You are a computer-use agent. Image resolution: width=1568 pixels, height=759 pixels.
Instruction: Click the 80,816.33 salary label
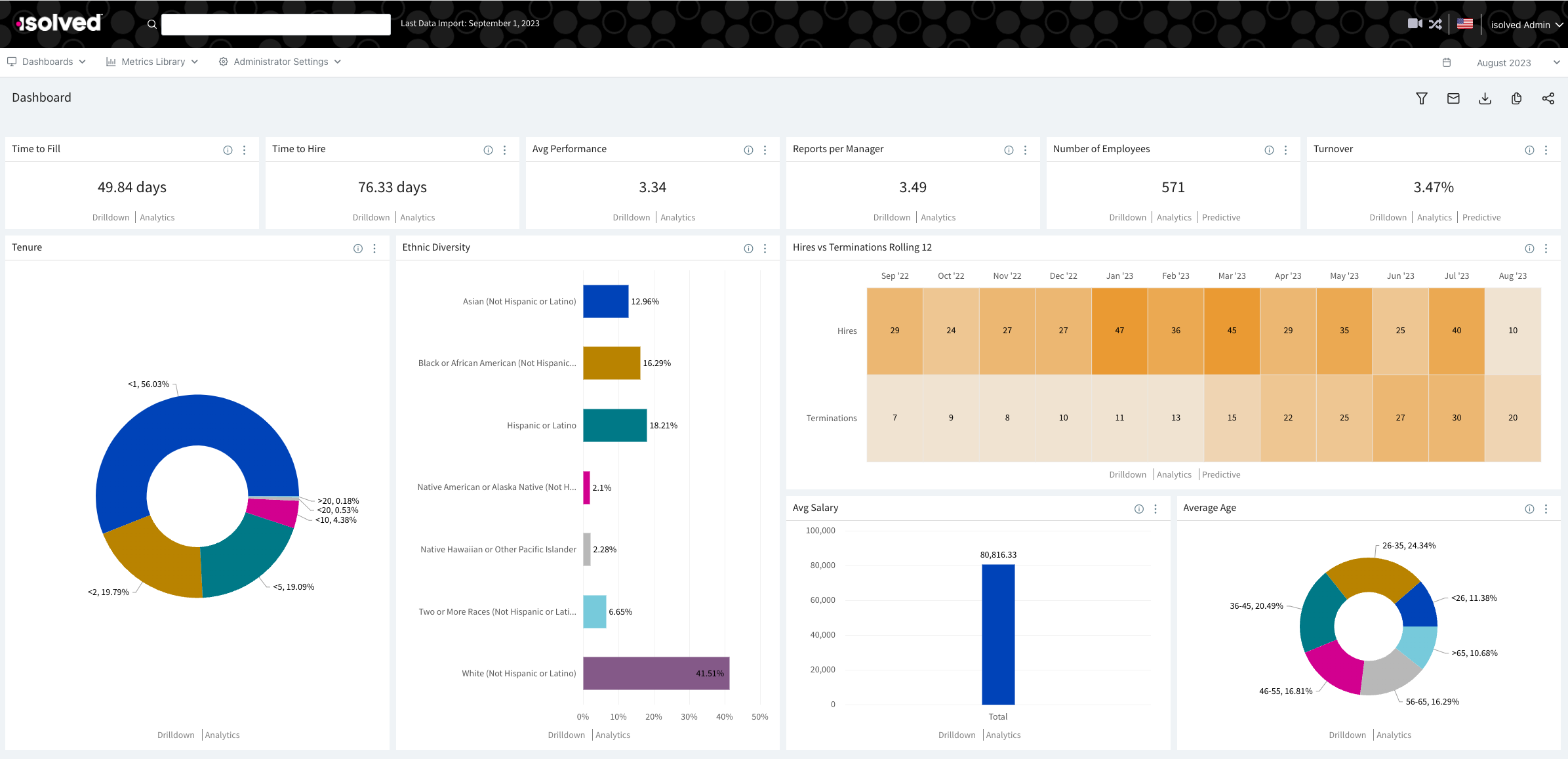998,555
